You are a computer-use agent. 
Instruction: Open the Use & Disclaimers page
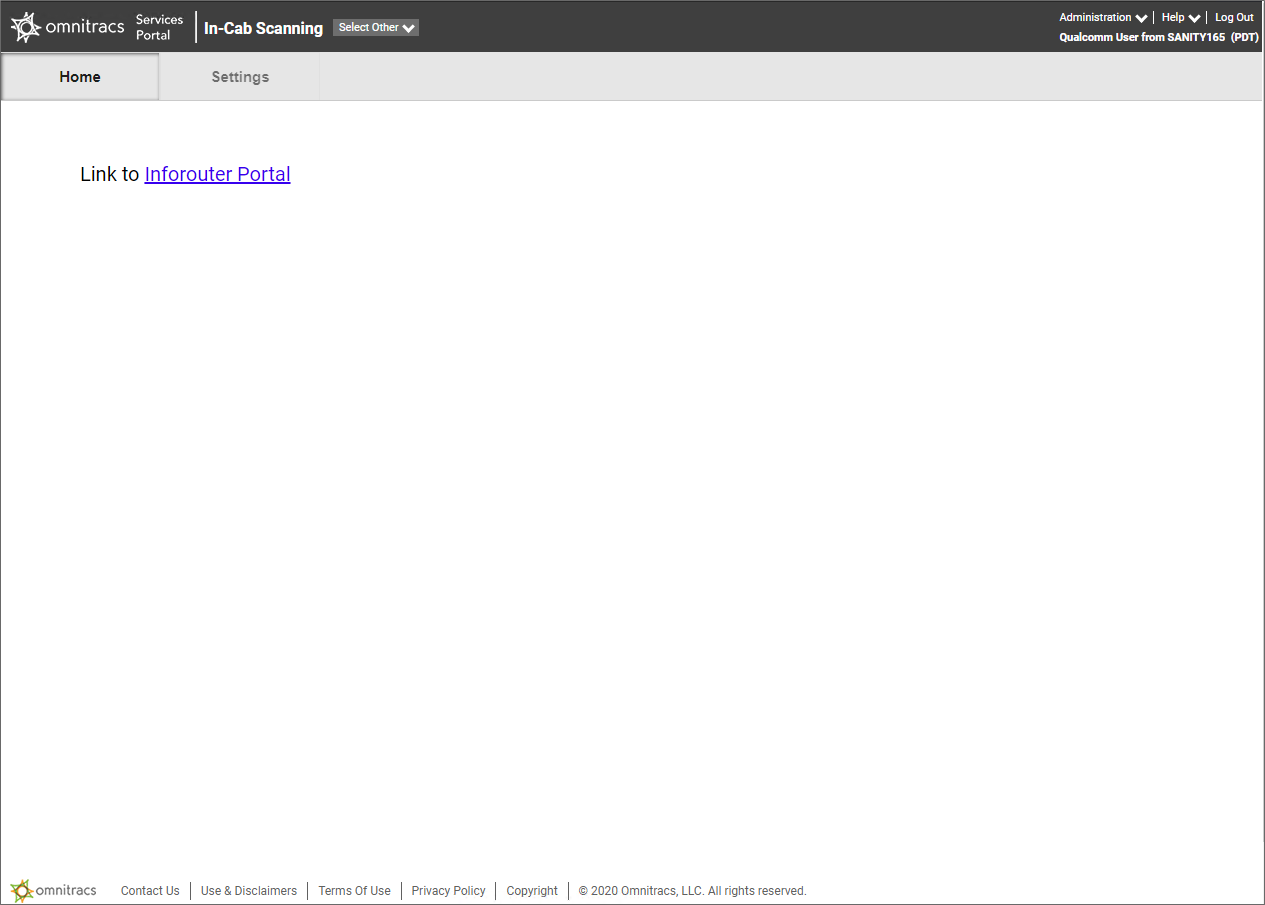[x=249, y=891]
